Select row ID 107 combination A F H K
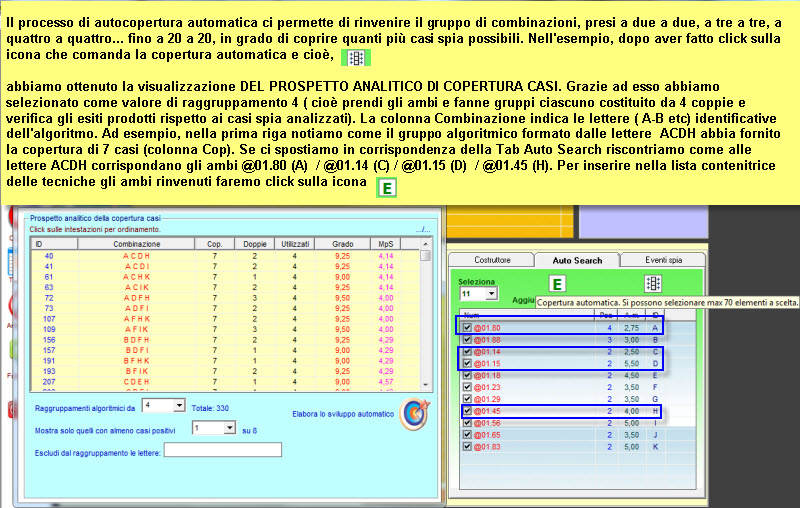800x508 pixels. point(226,319)
